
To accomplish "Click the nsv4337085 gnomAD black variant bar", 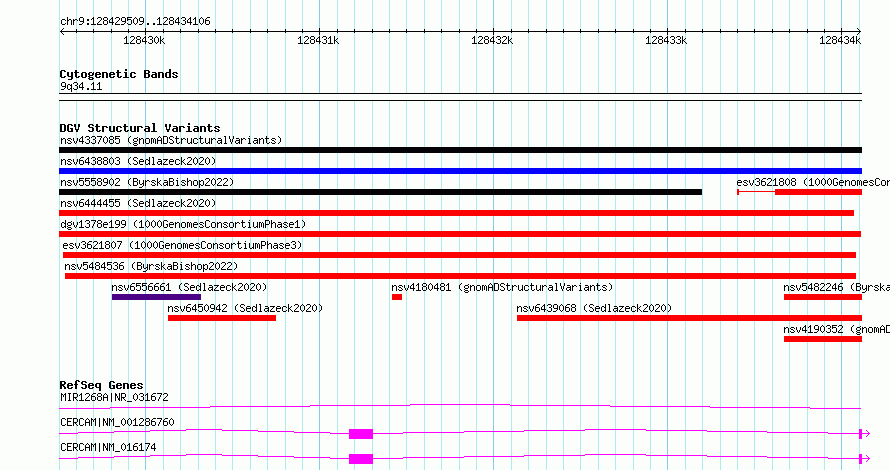I will (x=460, y=150).
